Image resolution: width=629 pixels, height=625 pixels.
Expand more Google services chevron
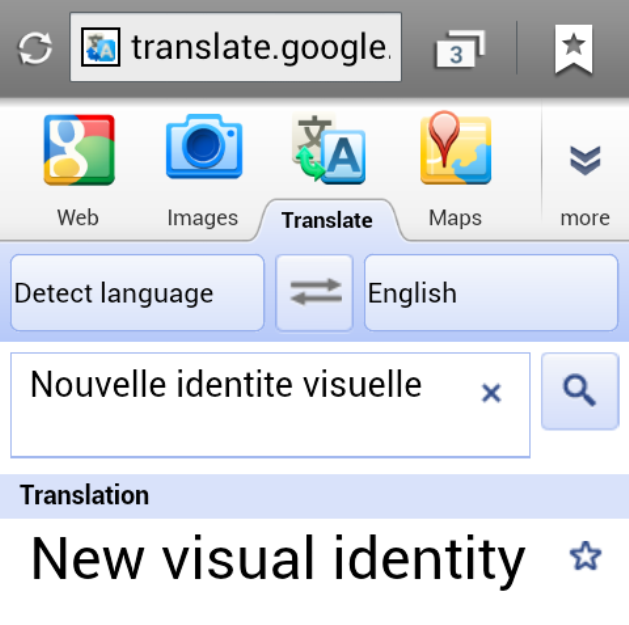click(585, 160)
